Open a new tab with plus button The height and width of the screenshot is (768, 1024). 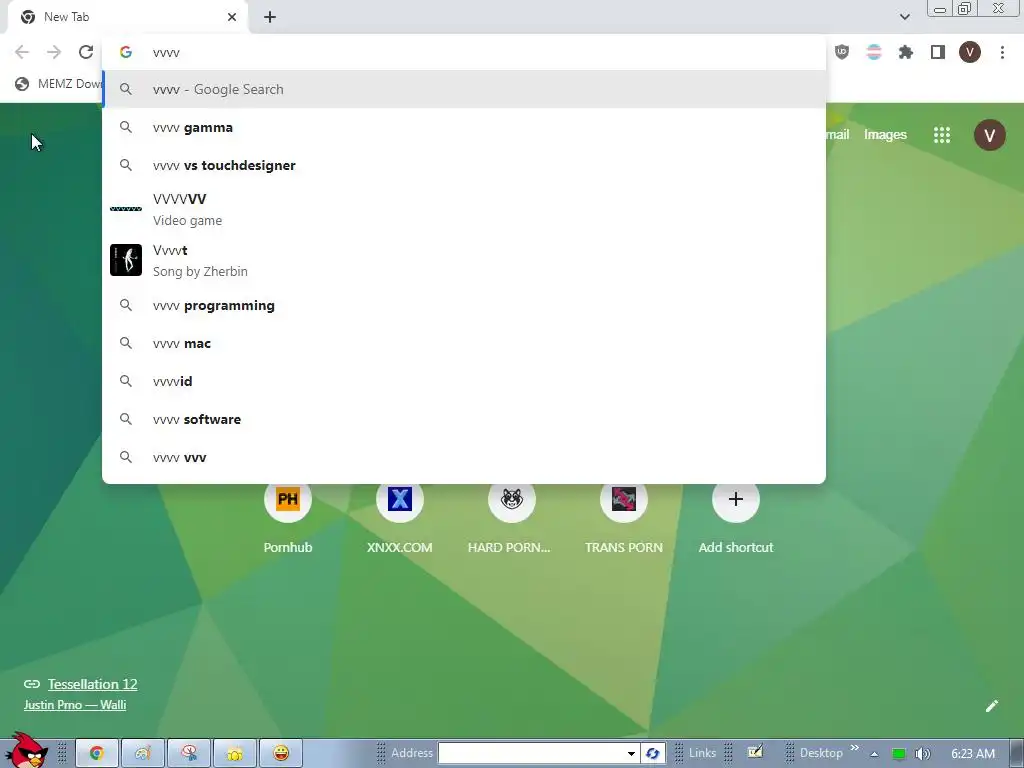[x=270, y=17]
